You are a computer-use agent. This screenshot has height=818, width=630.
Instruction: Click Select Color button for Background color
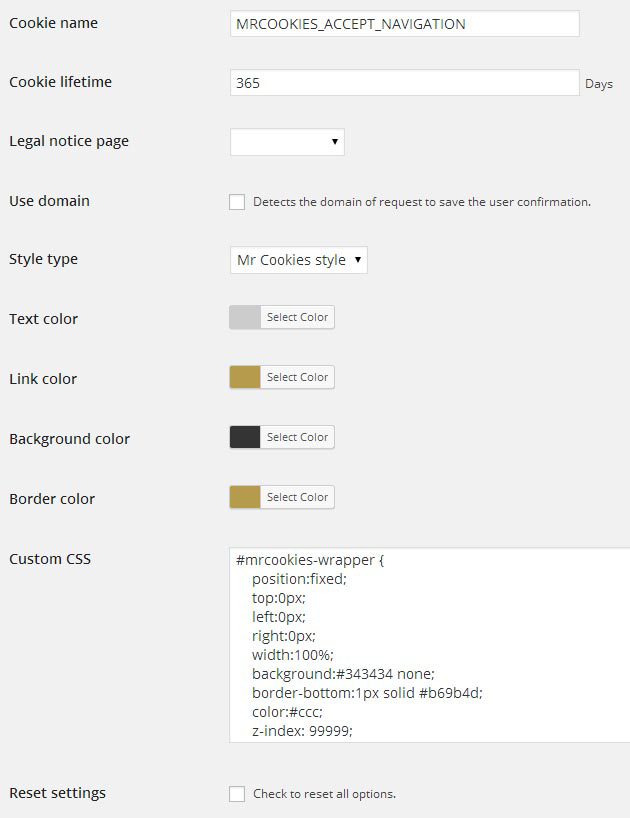(297, 437)
